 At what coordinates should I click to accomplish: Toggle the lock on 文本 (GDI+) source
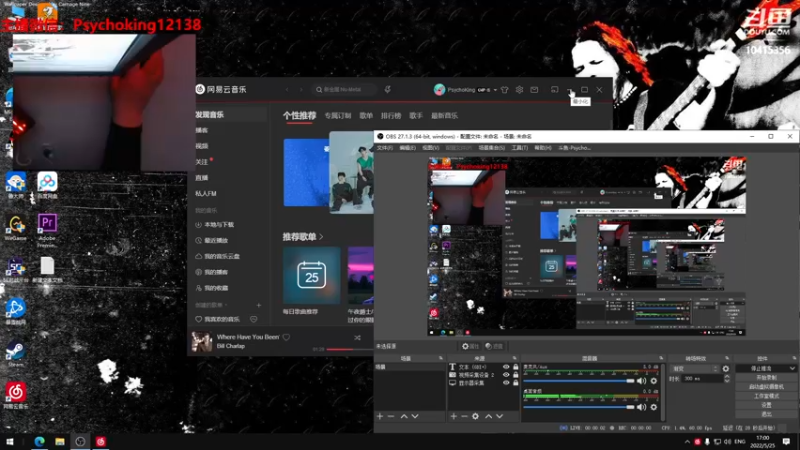click(x=515, y=367)
